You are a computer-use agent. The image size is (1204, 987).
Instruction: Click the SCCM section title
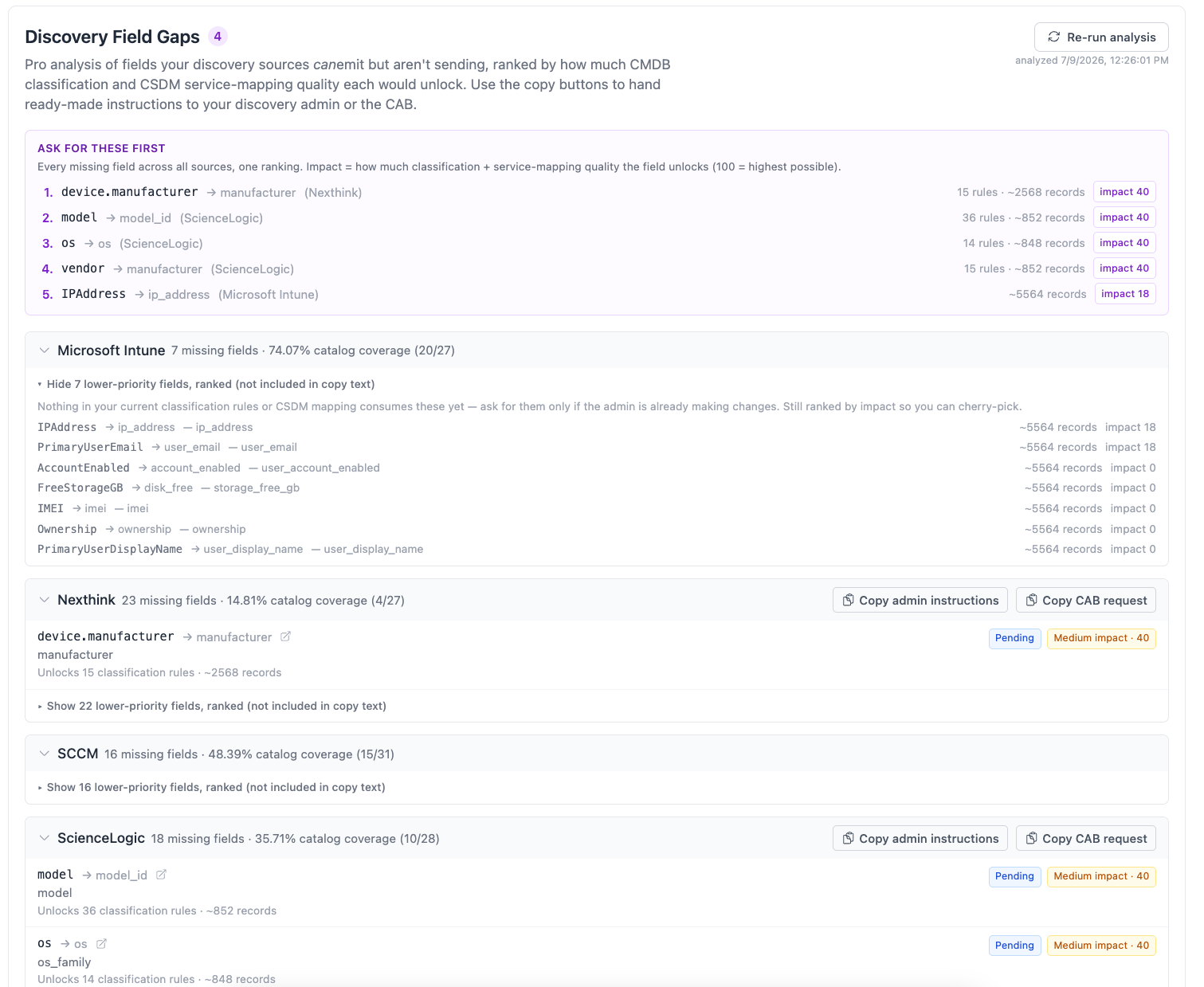pos(78,754)
